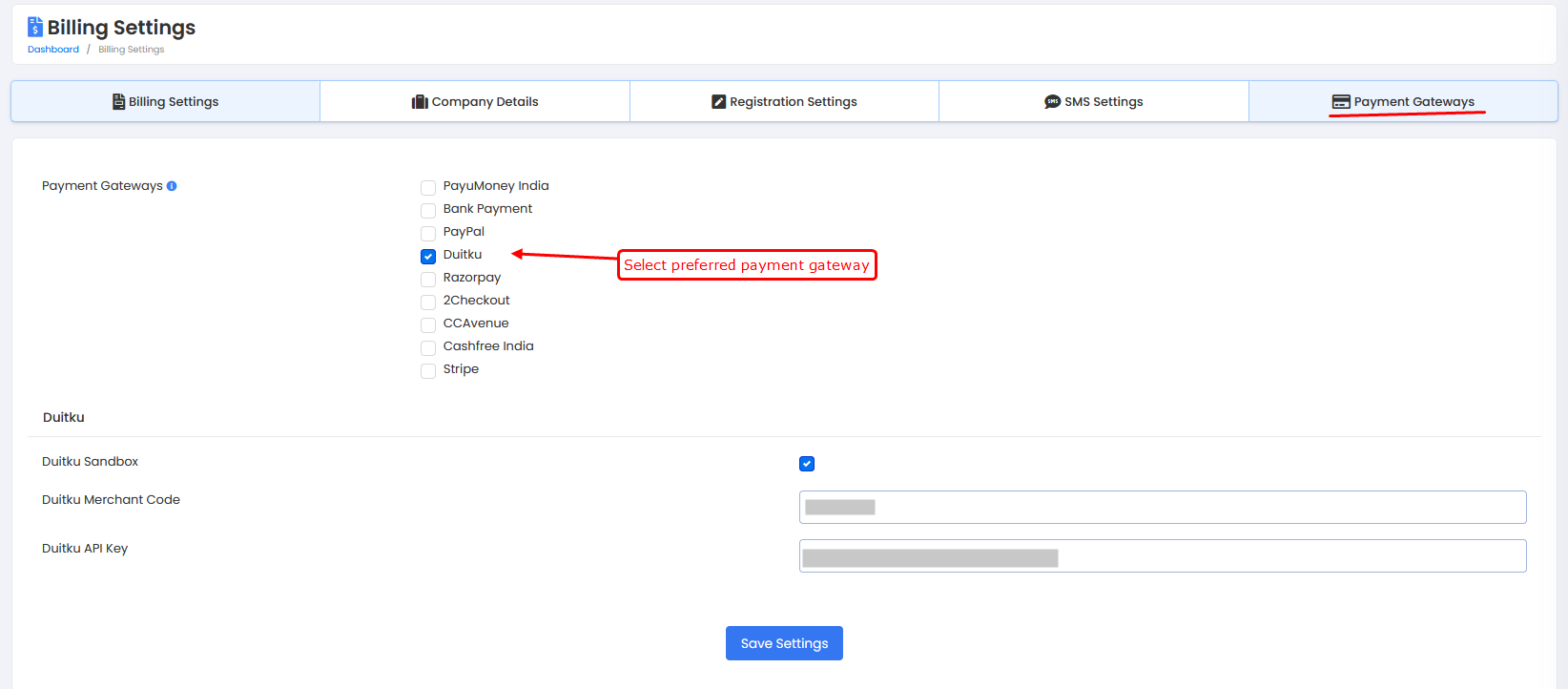Tick the CCAvenue checkbox

click(428, 325)
